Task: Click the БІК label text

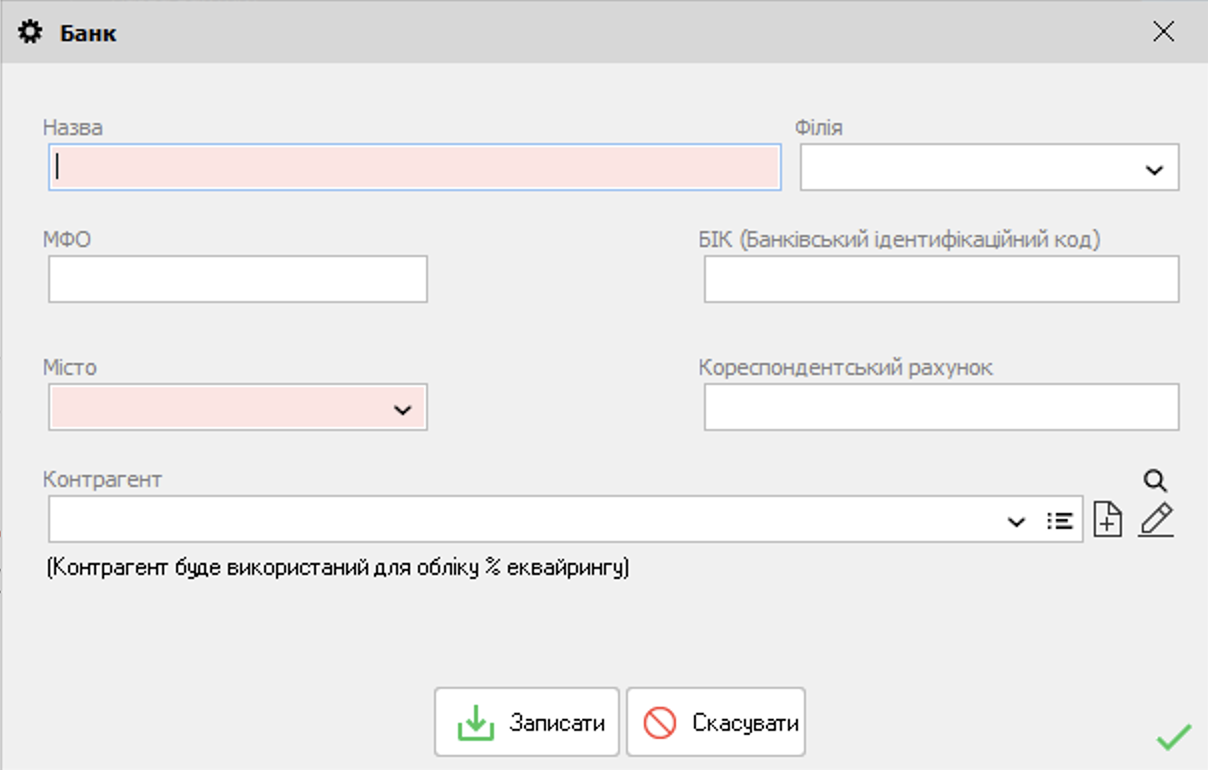Action: point(900,240)
